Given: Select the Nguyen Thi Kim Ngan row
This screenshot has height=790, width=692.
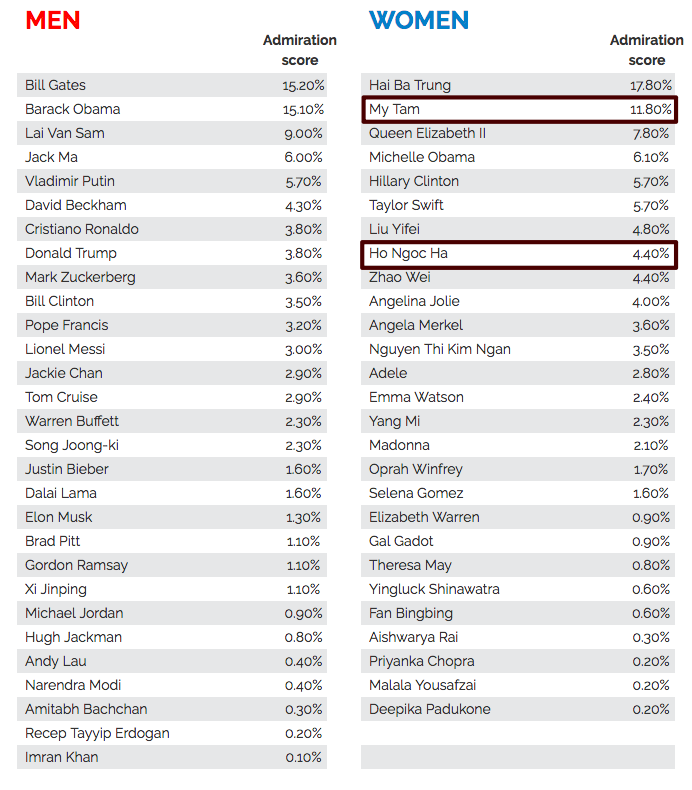Looking at the screenshot, I should (518, 349).
